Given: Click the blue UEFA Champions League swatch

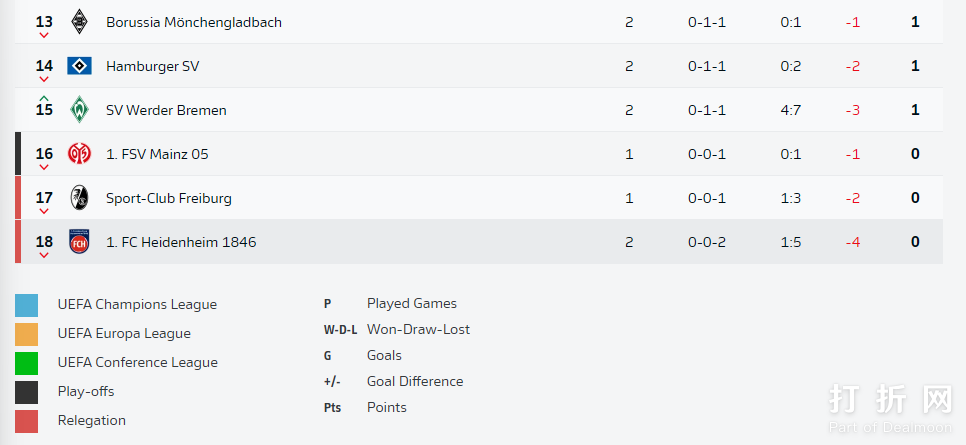Looking at the screenshot, I should [x=27, y=305].
